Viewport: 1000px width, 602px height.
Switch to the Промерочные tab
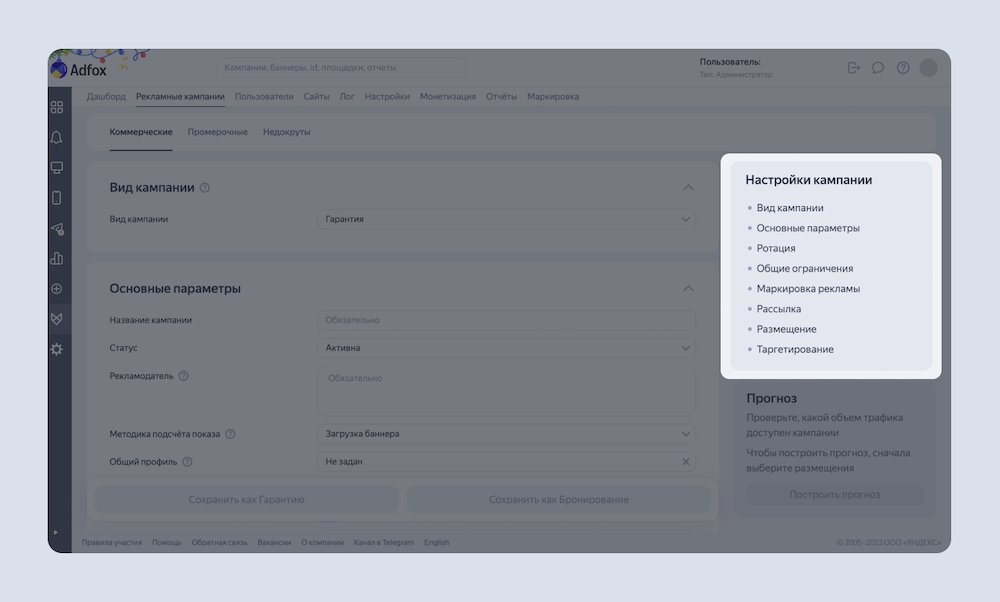217,132
